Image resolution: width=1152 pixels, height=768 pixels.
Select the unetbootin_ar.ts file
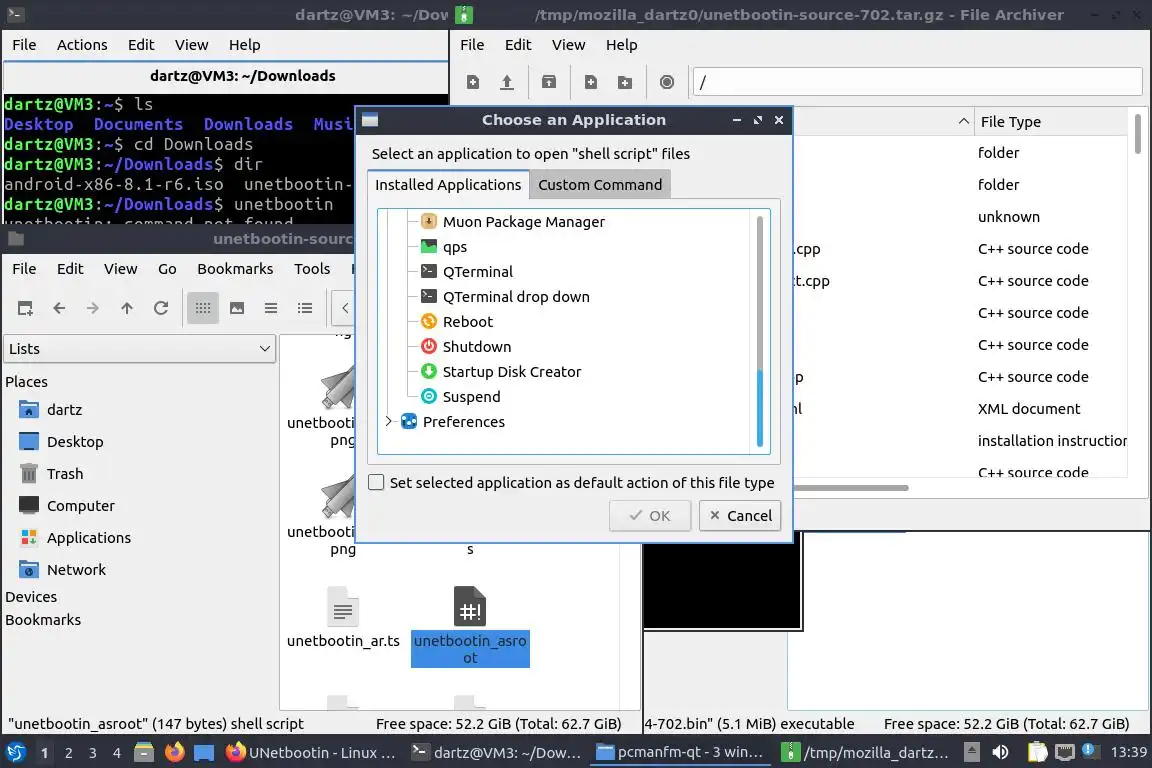[343, 619]
